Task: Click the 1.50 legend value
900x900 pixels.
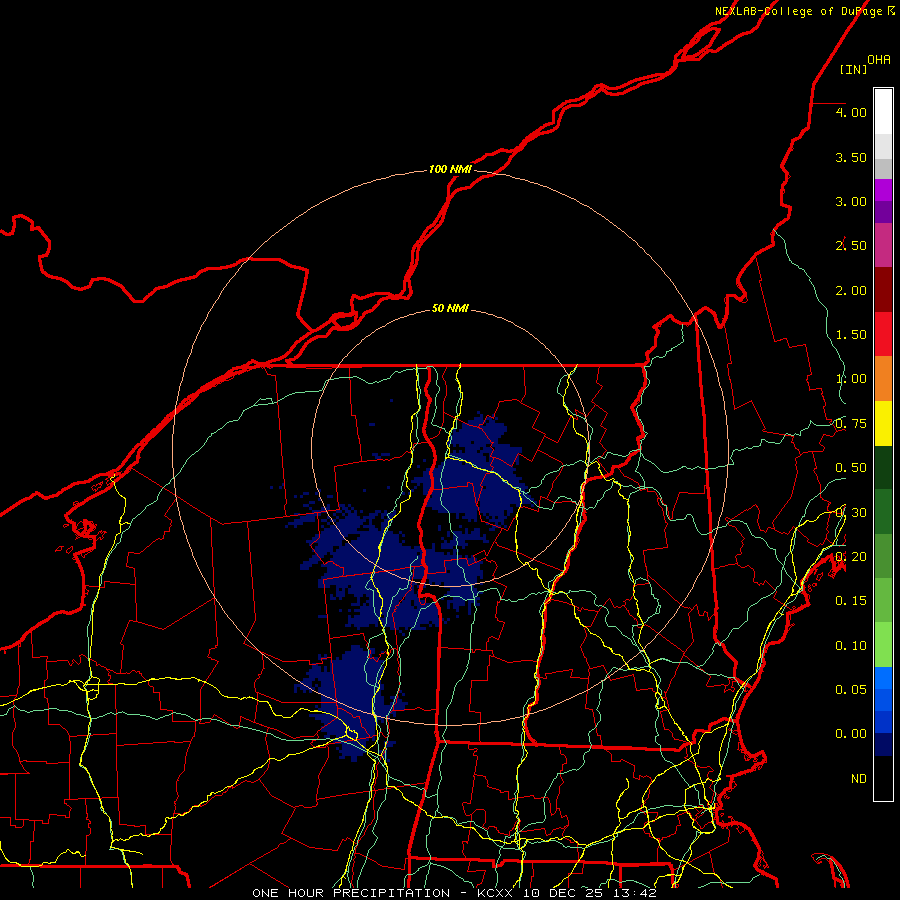Action: (851, 335)
